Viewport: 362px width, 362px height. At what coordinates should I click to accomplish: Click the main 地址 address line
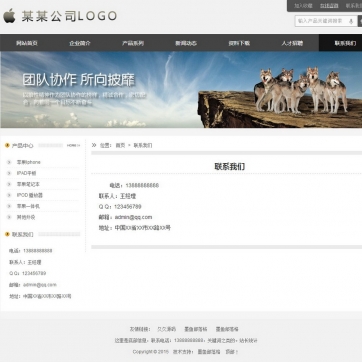pos(134,228)
